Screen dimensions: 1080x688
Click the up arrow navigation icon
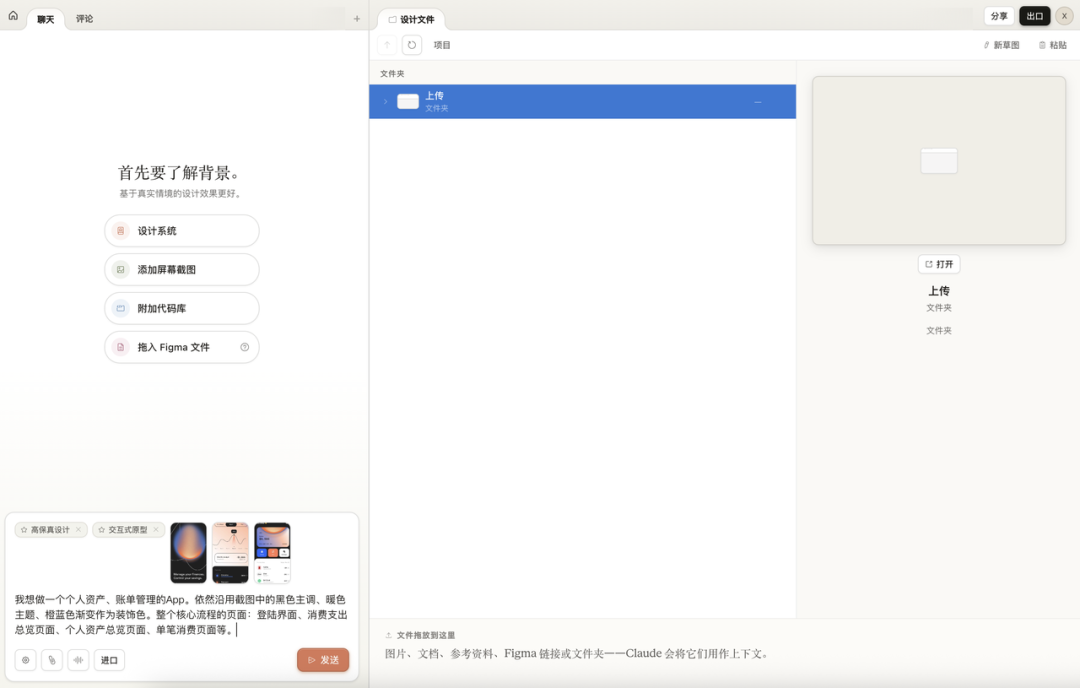[387, 45]
